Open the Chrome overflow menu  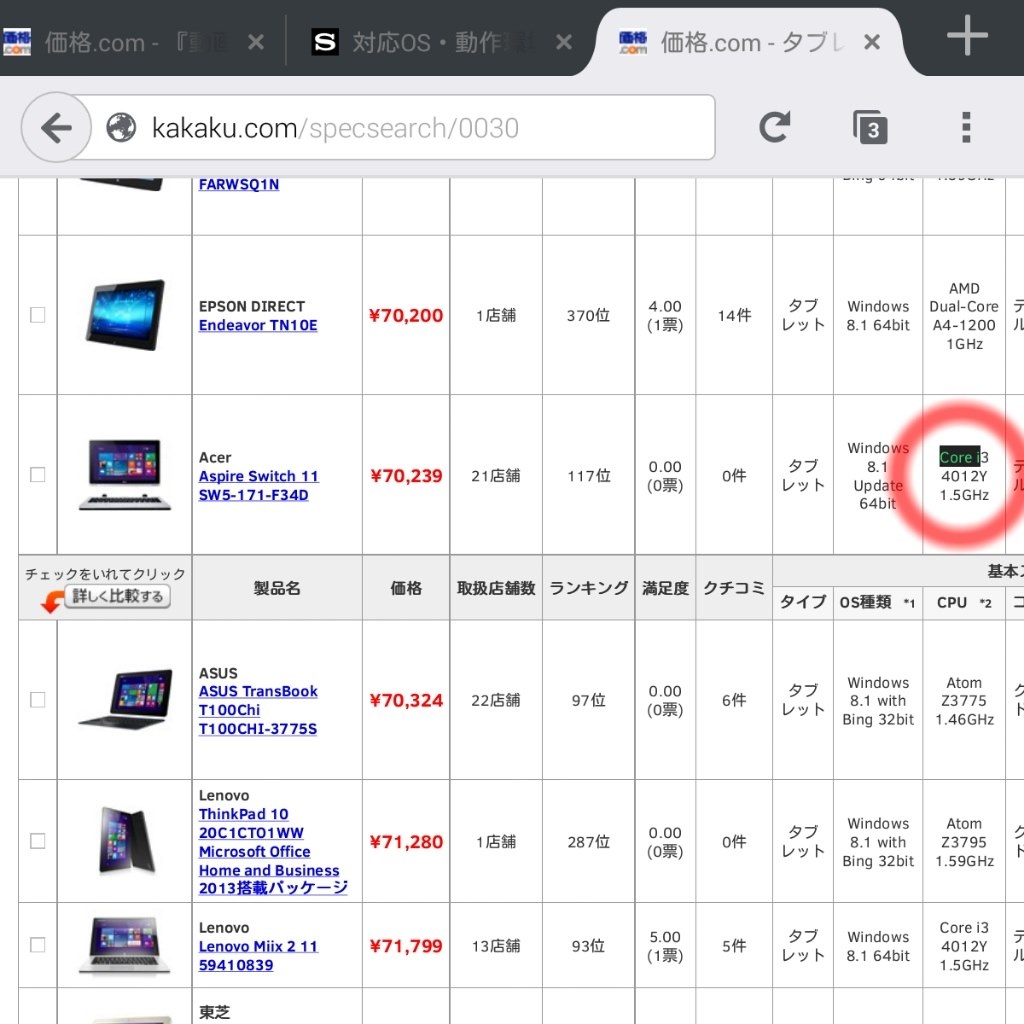tap(966, 127)
